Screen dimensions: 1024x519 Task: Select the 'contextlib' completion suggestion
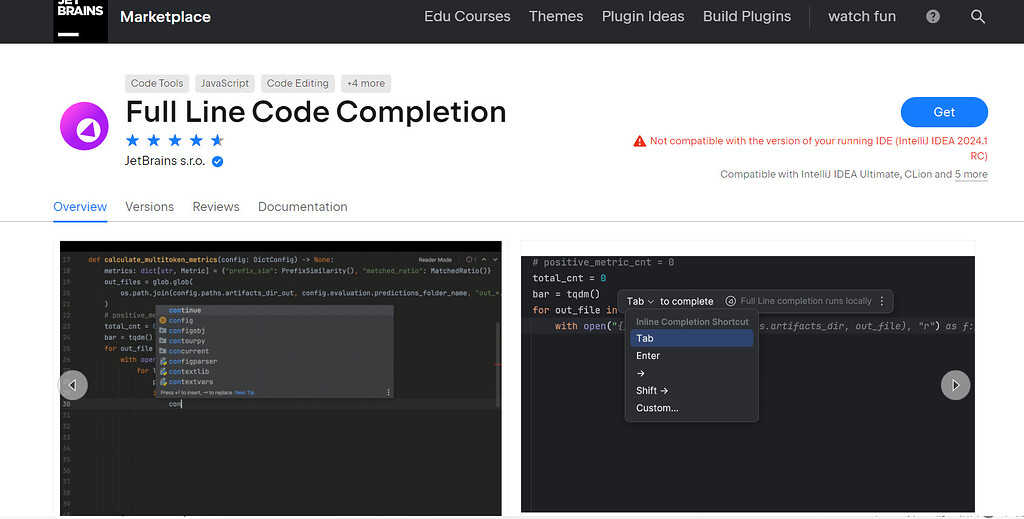pos(274,371)
